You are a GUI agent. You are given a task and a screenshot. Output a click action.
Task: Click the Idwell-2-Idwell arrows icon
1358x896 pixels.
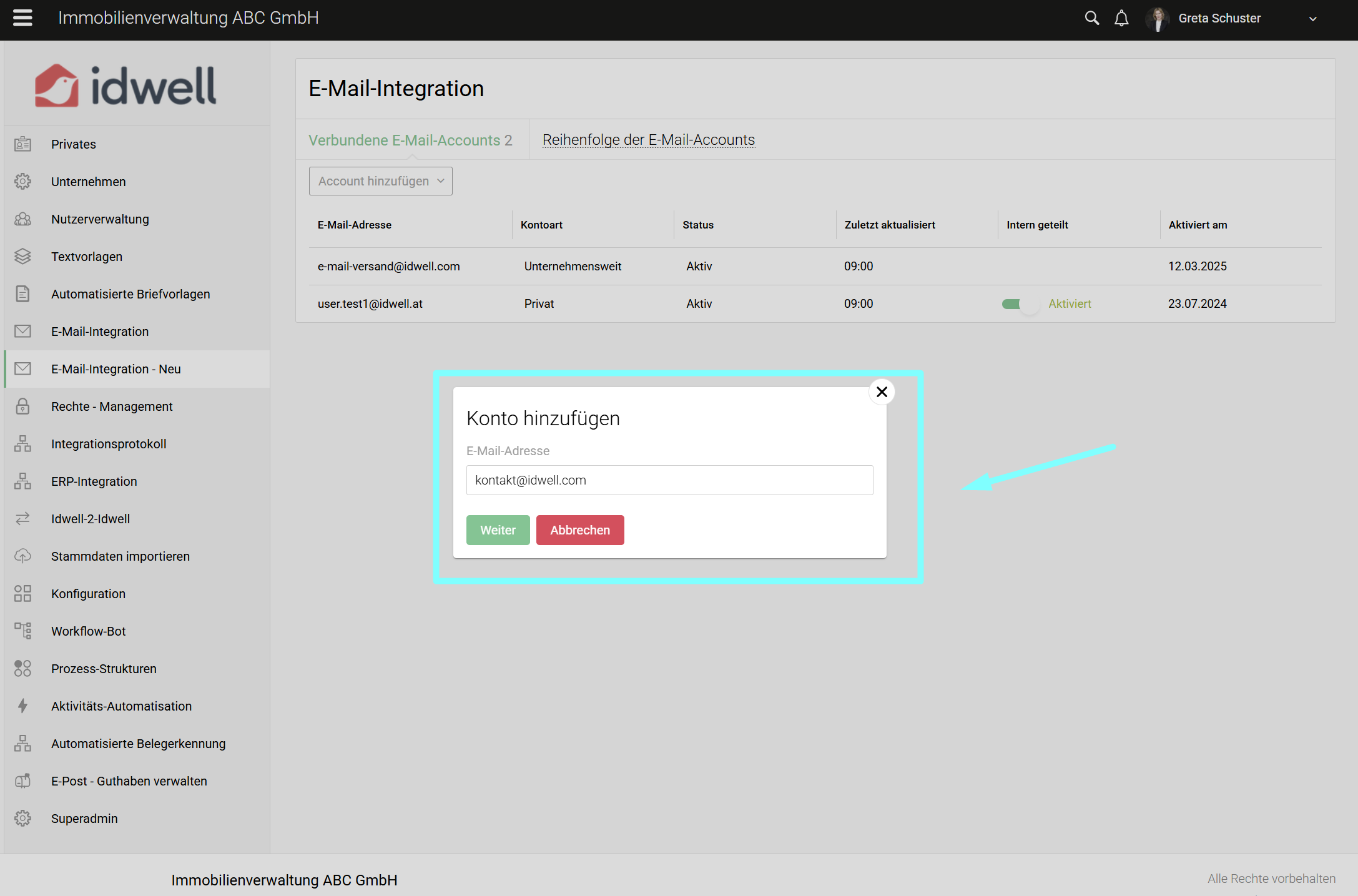22,518
